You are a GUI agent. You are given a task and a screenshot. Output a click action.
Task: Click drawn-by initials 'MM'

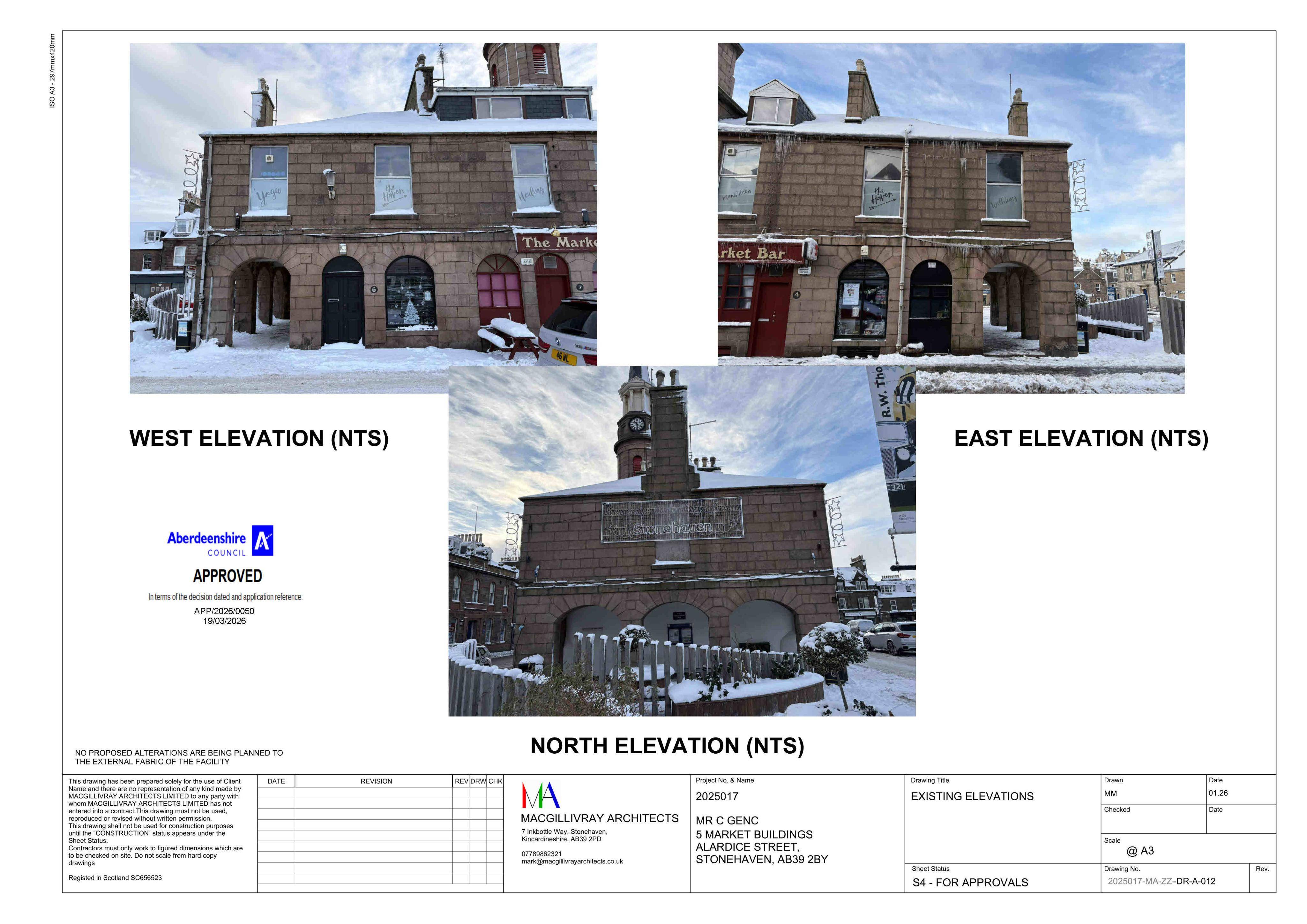1111,794
